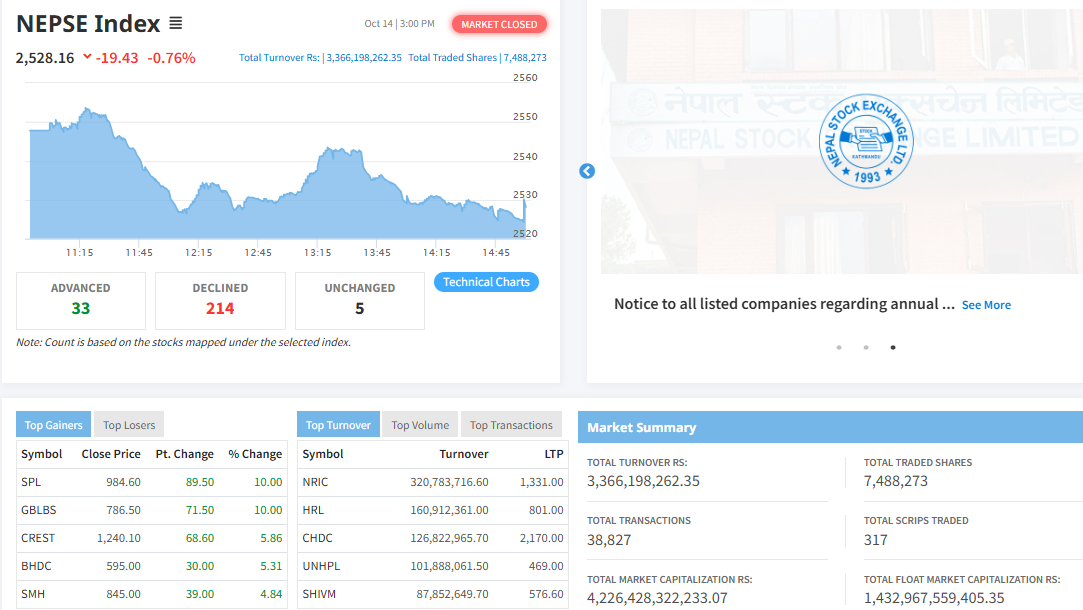Viewport: 1083px width, 610px height.
Task: Open NRIC in the turnover table
Action: tap(316, 482)
